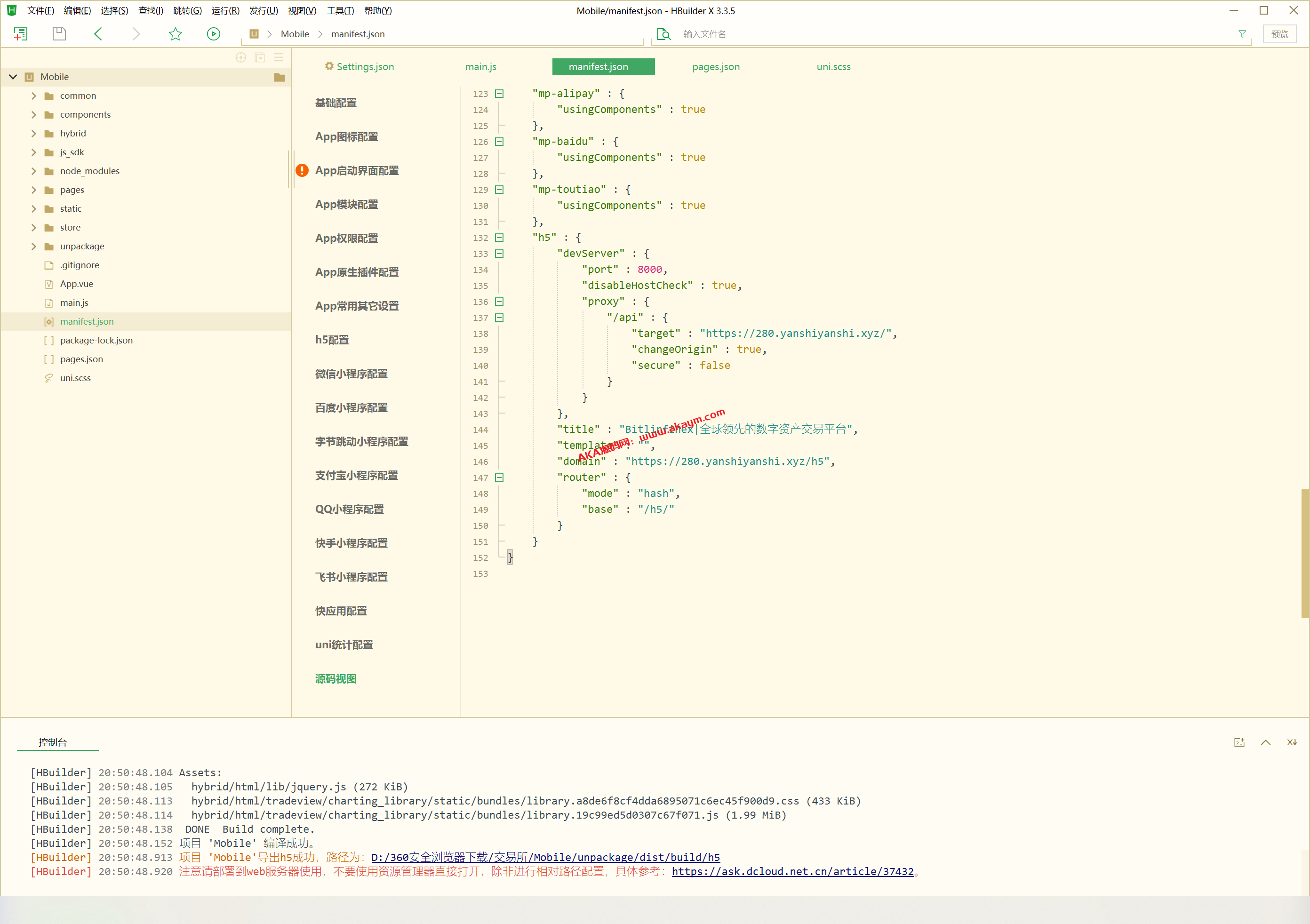Collapse the code fold at line 132

coord(499,238)
